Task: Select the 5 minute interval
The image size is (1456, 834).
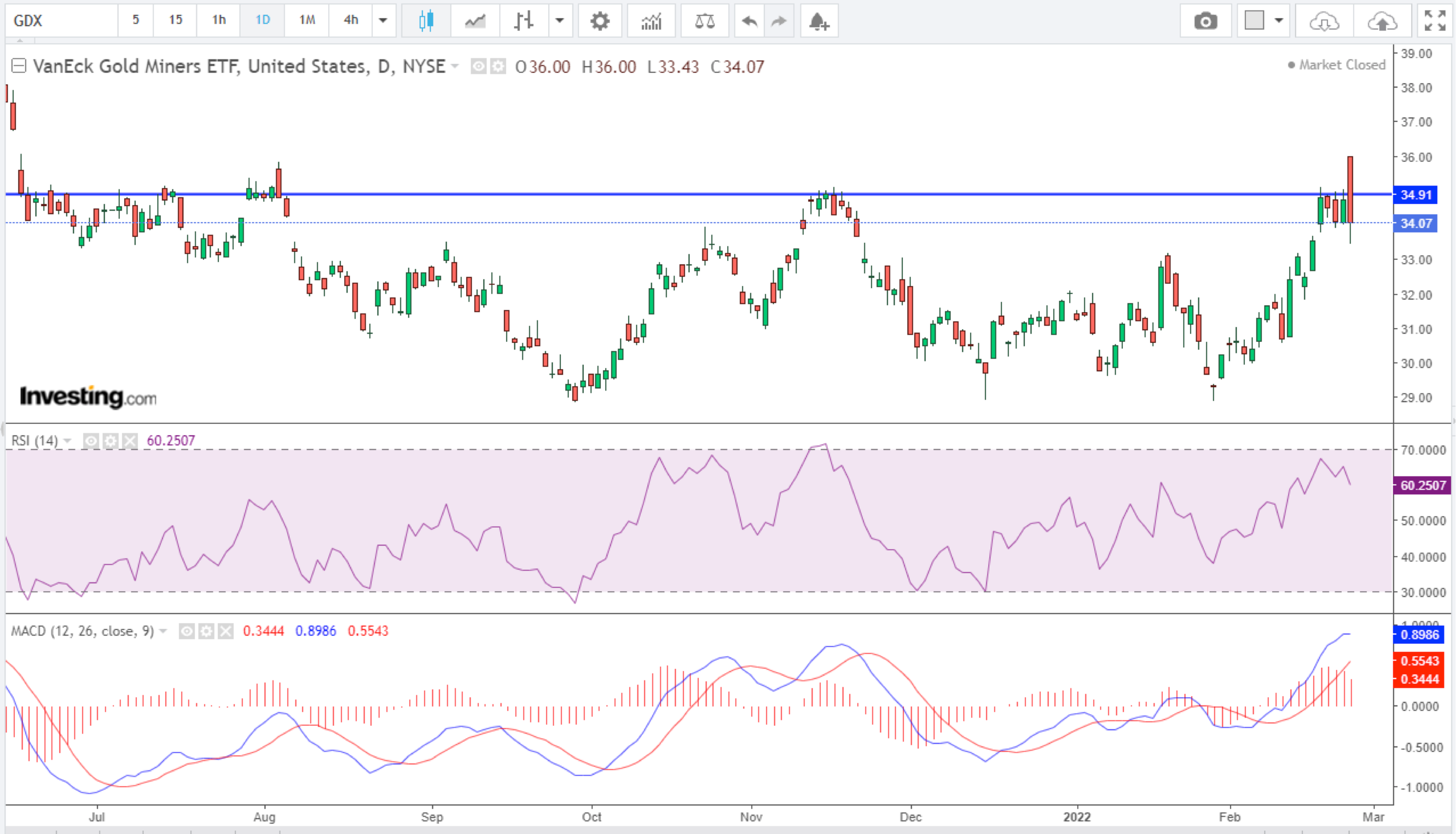Action: click(x=136, y=21)
